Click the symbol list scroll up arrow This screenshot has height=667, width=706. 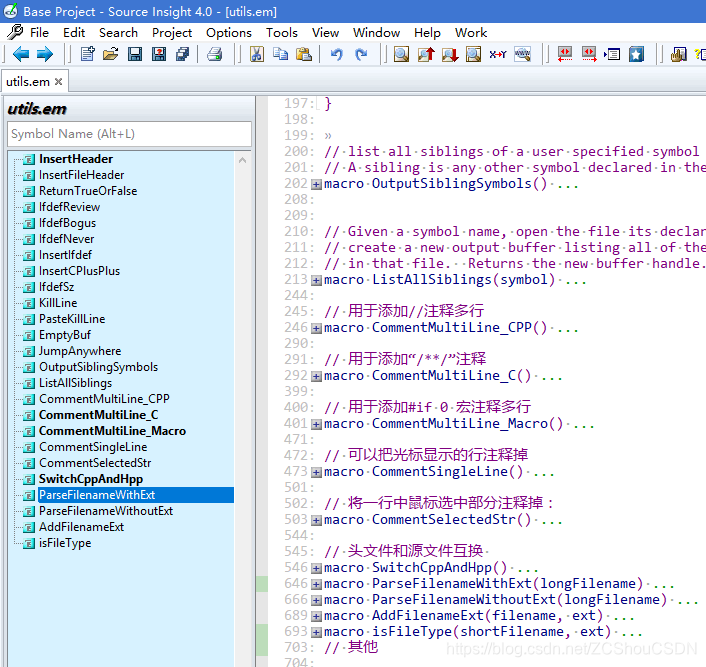click(242, 160)
